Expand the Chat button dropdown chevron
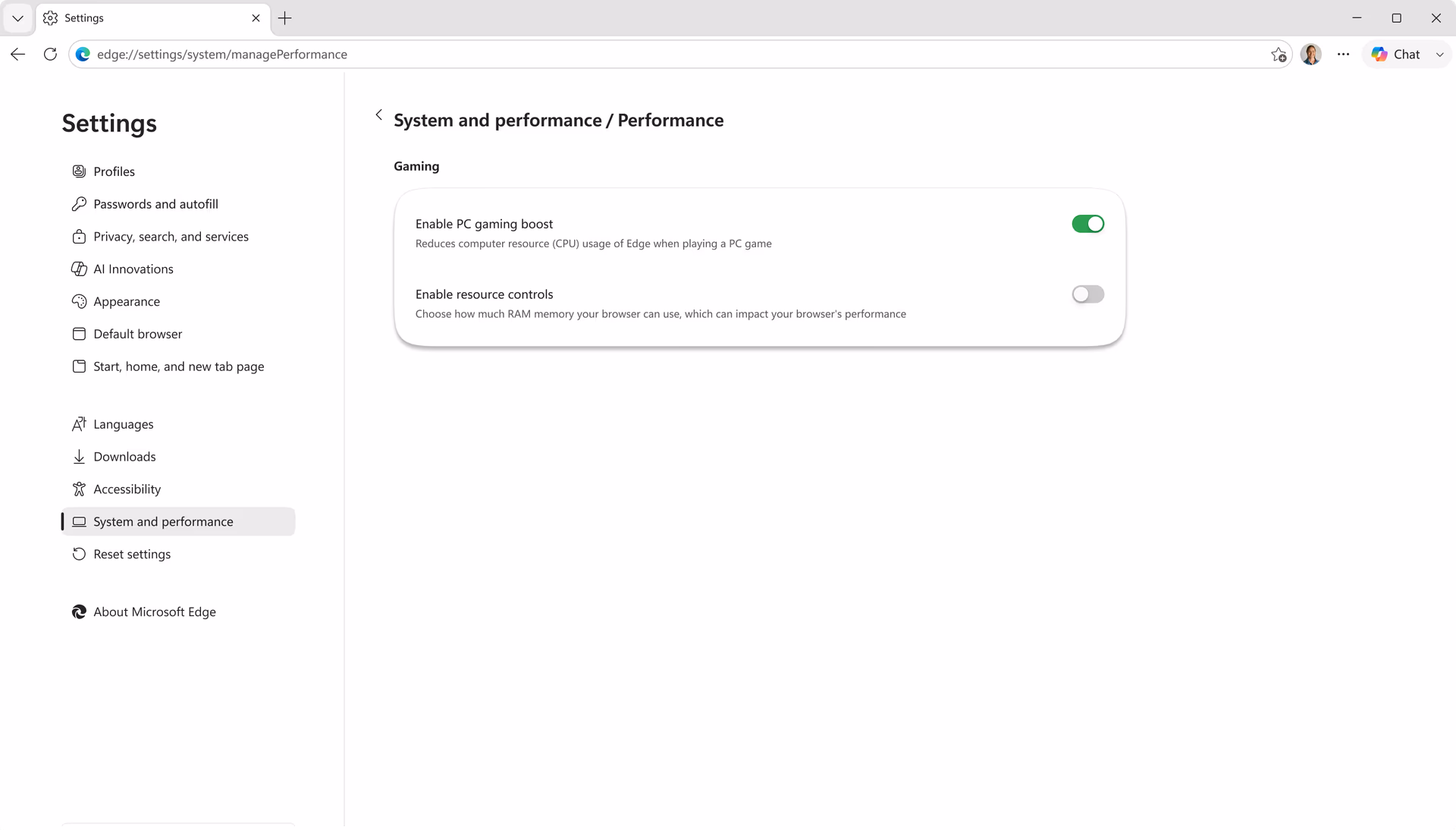This screenshot has height=830, width=1456. [x=1439, y=55]
